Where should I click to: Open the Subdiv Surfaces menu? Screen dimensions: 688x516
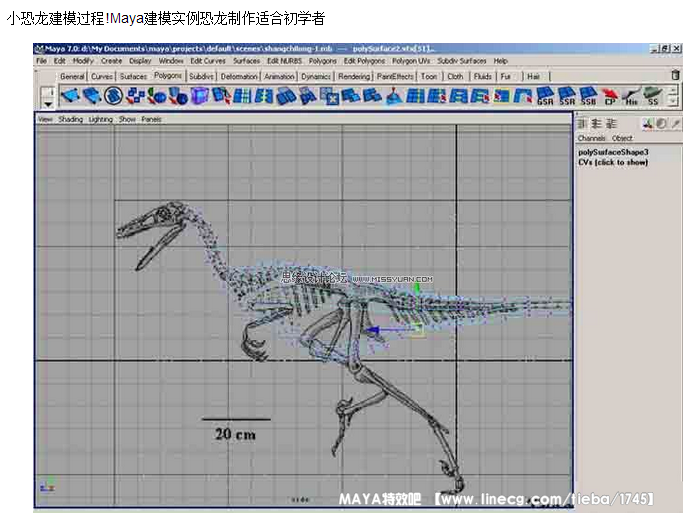click(x=462, y=61)
